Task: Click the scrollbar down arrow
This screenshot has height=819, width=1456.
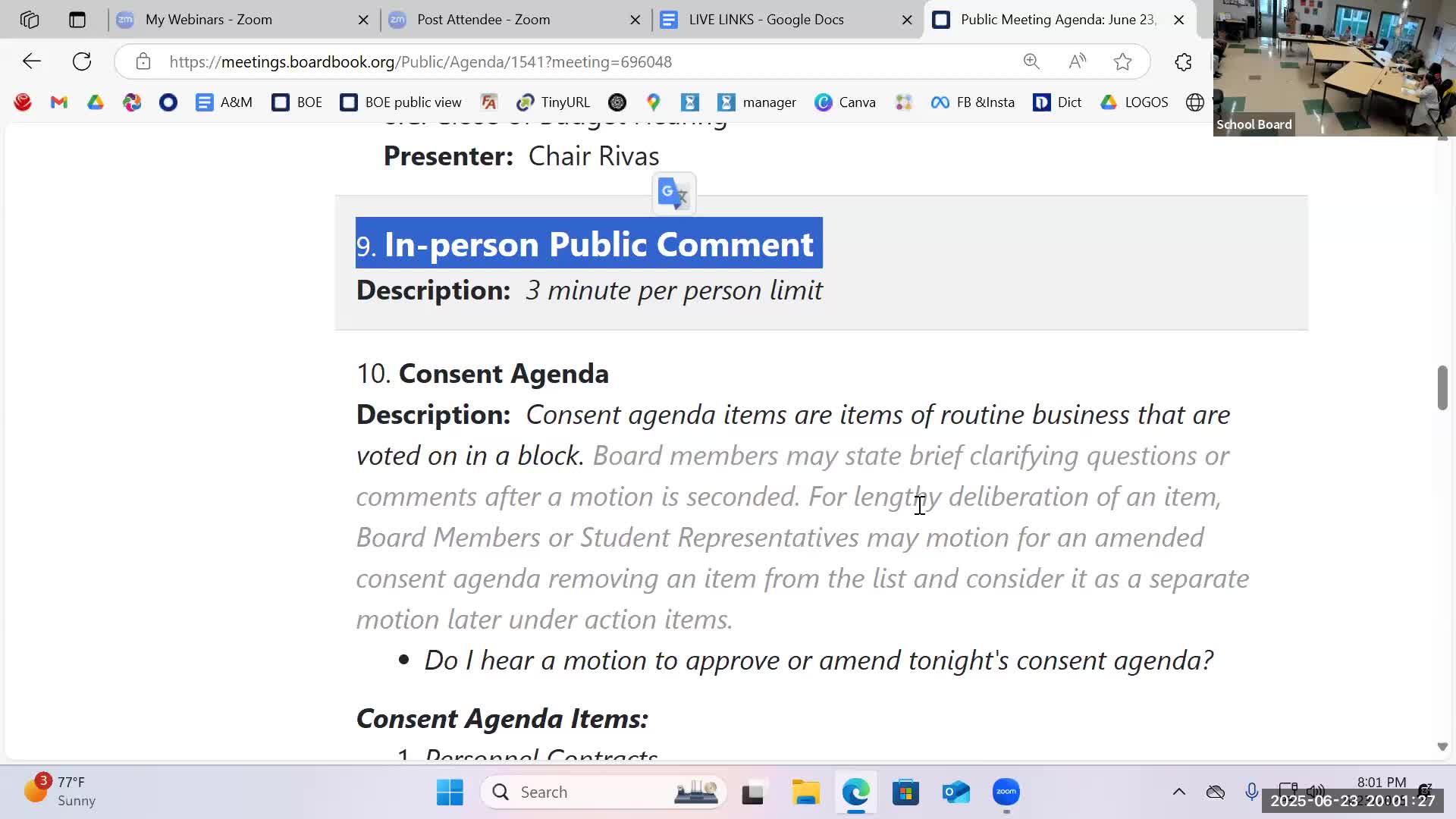Action: tap(1442, 747)
